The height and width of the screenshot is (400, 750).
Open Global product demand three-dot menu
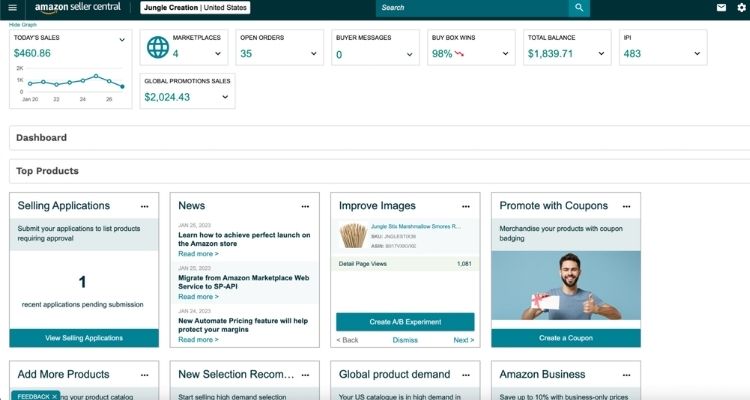466,375
